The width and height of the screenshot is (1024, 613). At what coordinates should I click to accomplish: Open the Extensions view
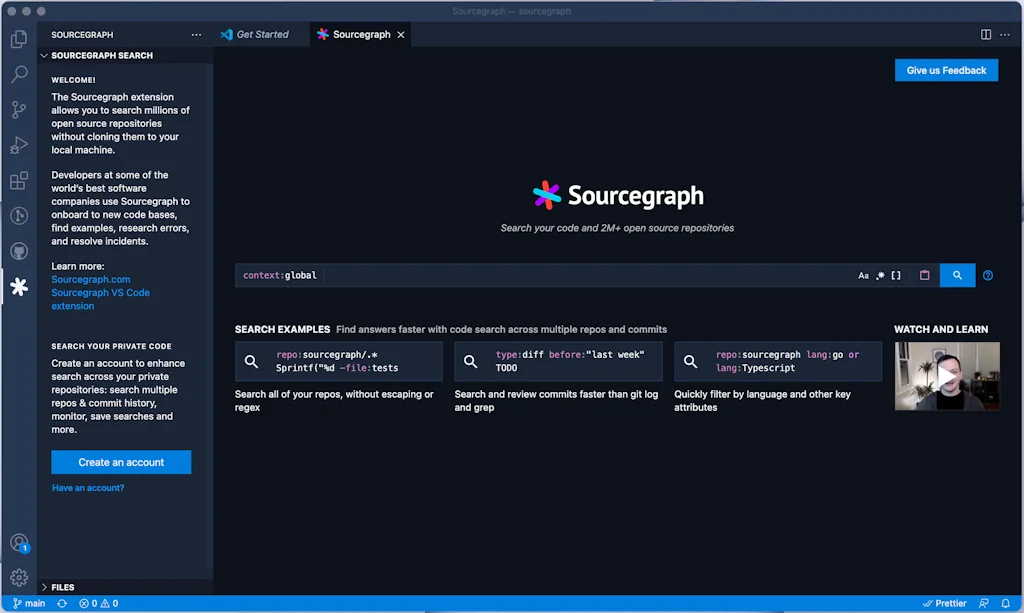(x=18, y=180)
